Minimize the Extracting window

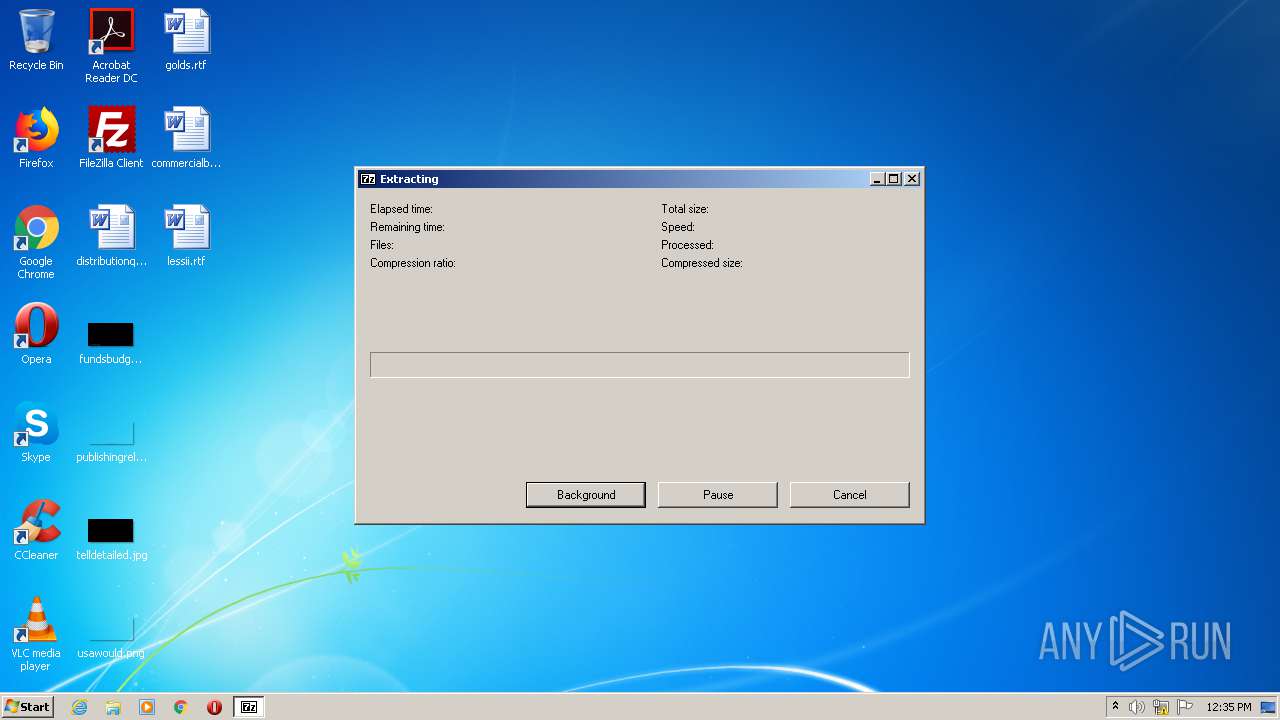click(877, 179)
